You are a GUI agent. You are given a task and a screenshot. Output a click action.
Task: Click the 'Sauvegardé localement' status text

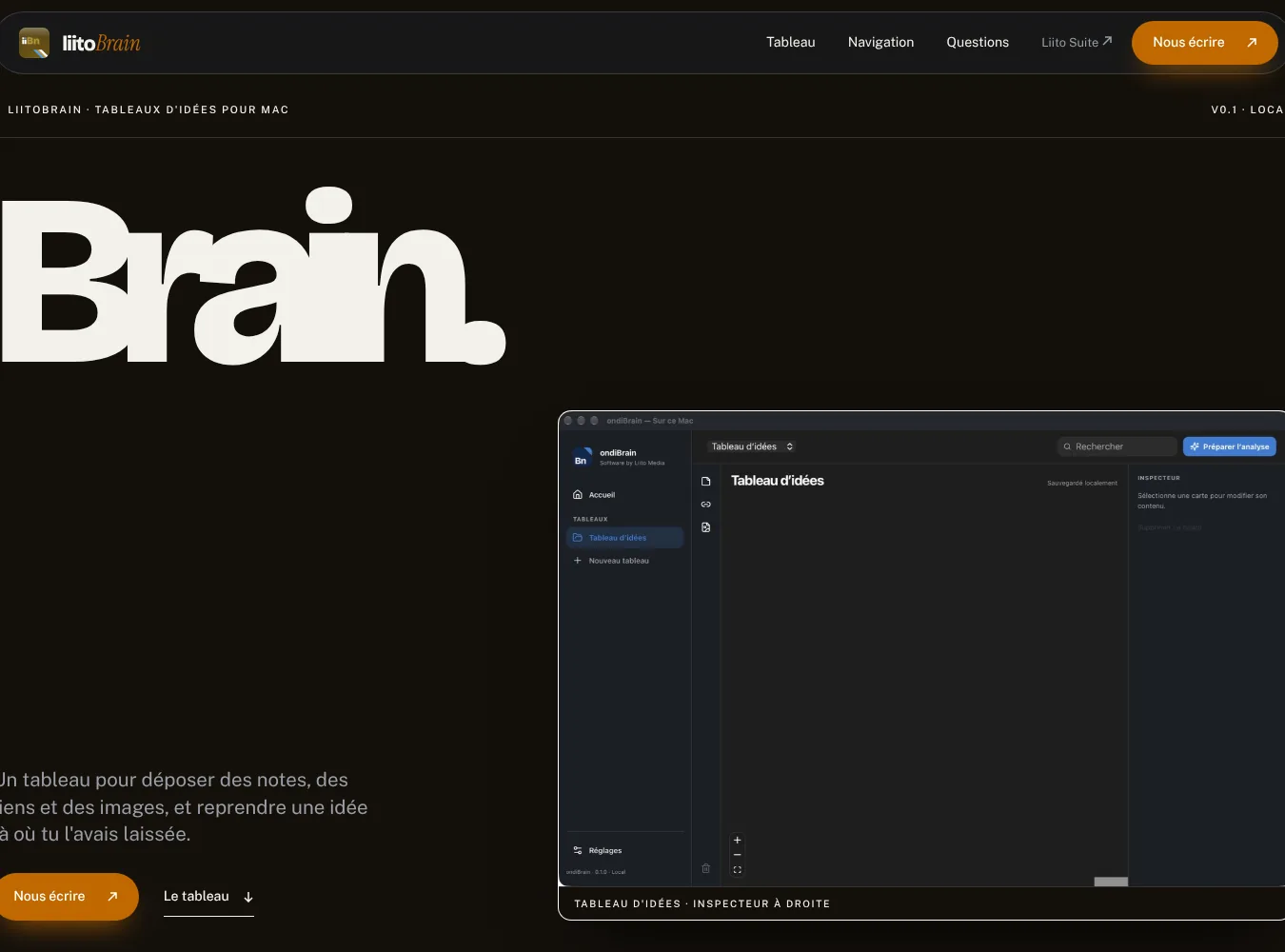[1082, 483]
